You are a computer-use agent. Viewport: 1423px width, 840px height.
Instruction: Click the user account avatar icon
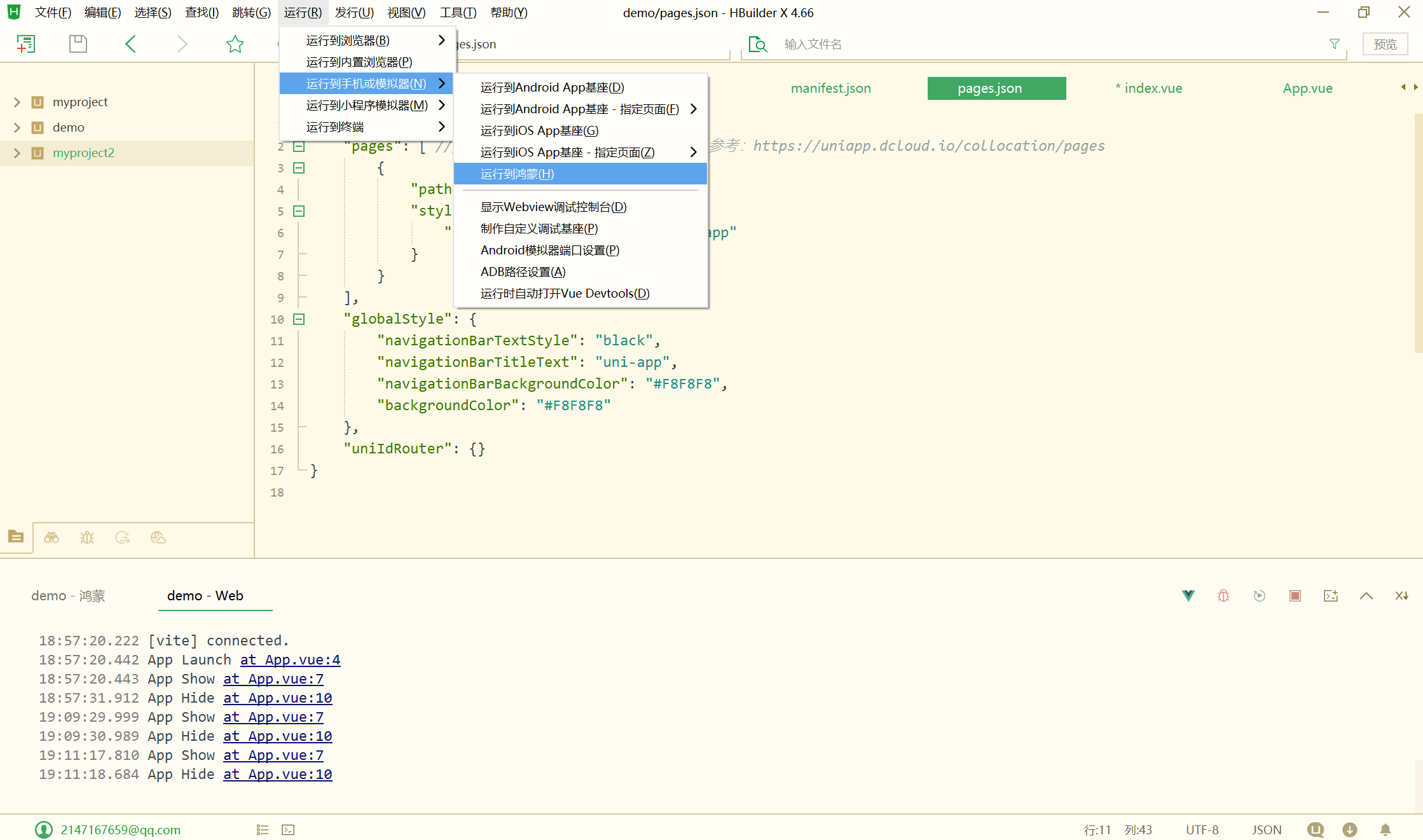tap(44, 830)
